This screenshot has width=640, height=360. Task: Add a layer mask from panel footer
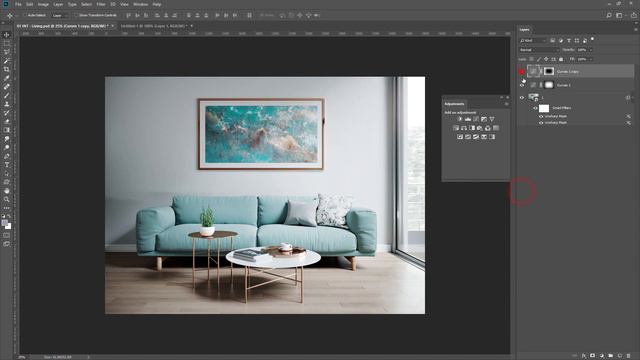(x=593, y=356)
